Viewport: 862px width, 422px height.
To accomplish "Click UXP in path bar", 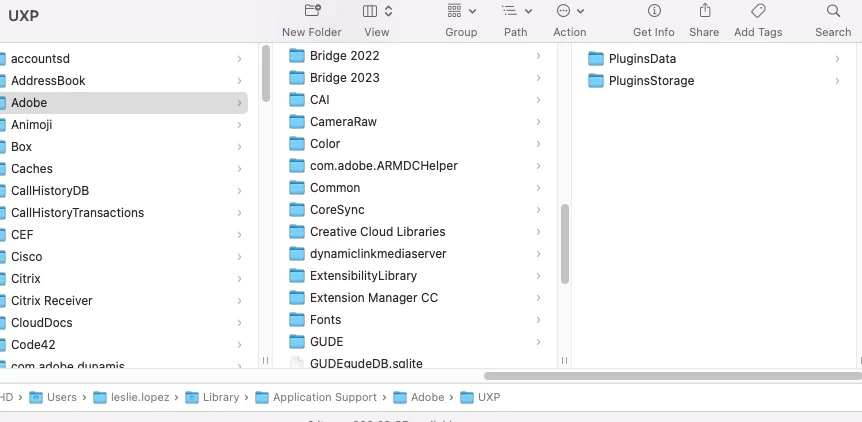I will point(480,397).
